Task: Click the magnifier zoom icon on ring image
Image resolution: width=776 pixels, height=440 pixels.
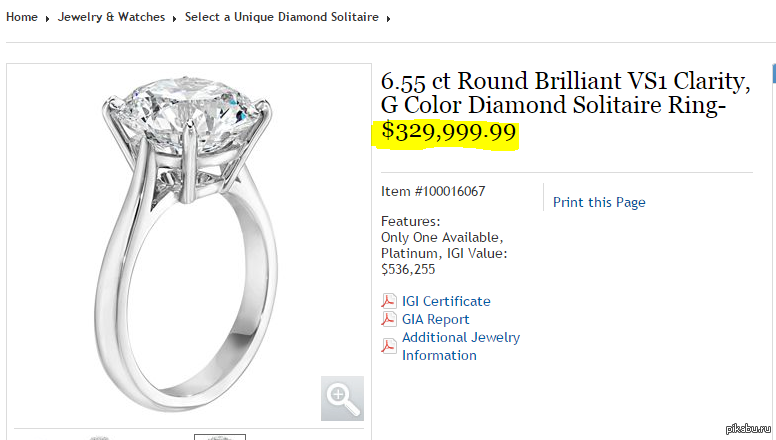Action: [x=342, y=398]
